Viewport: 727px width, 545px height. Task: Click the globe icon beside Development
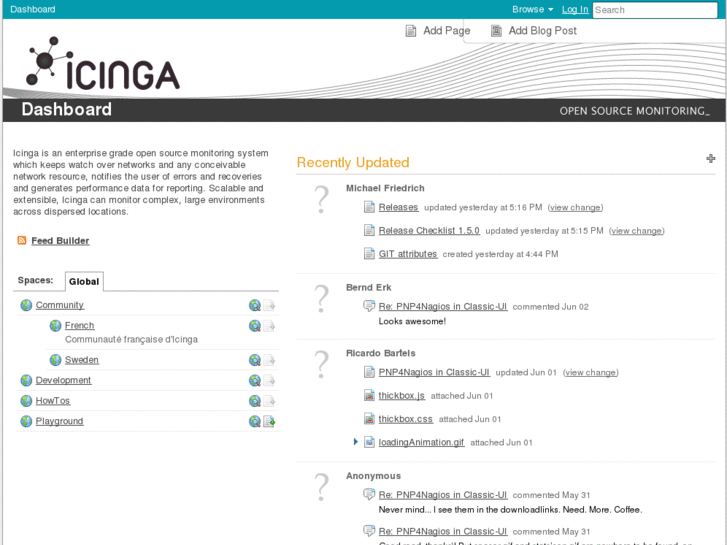pyautogui.click(x=26, y=380)
